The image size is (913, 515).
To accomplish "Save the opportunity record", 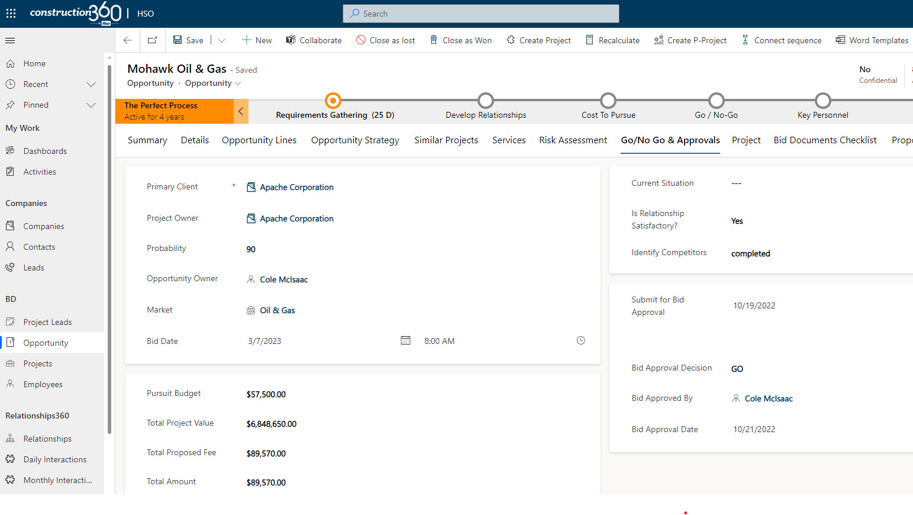I will tap(188, 40).
